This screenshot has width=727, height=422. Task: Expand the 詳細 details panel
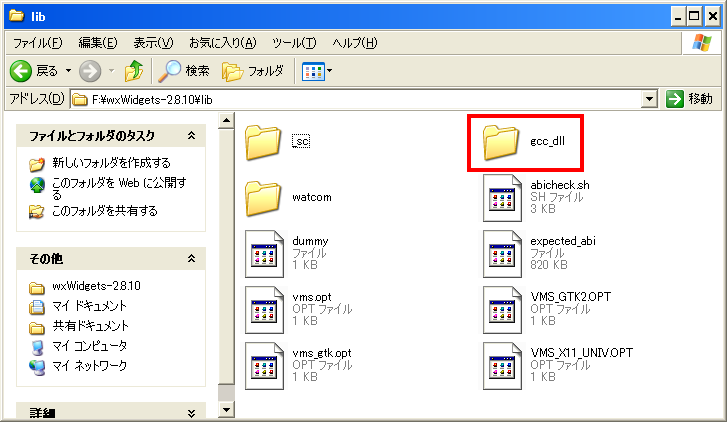191,413
